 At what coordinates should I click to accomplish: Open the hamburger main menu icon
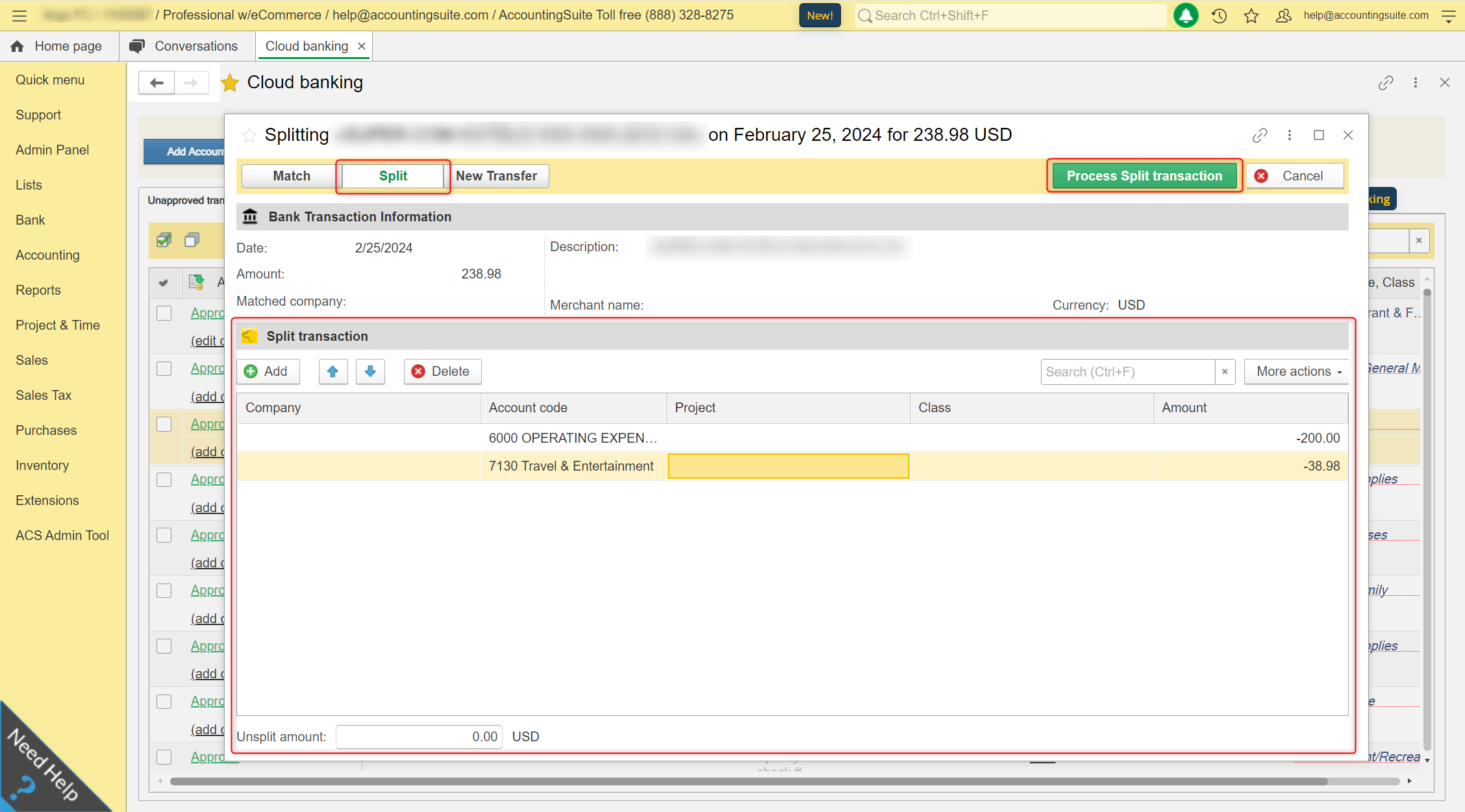[x=19, y=16]
